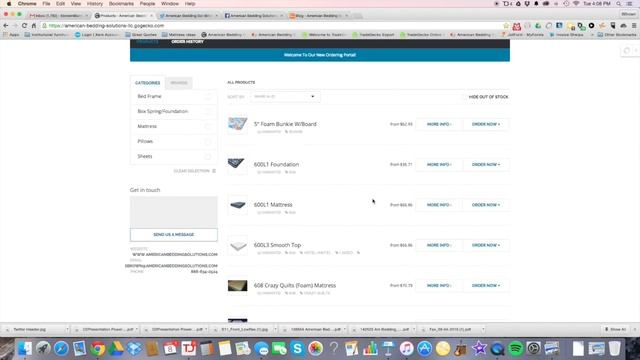Click Clear Selection under categories
This screenshot has height=360, width=640.
click(x=195, y=171)
